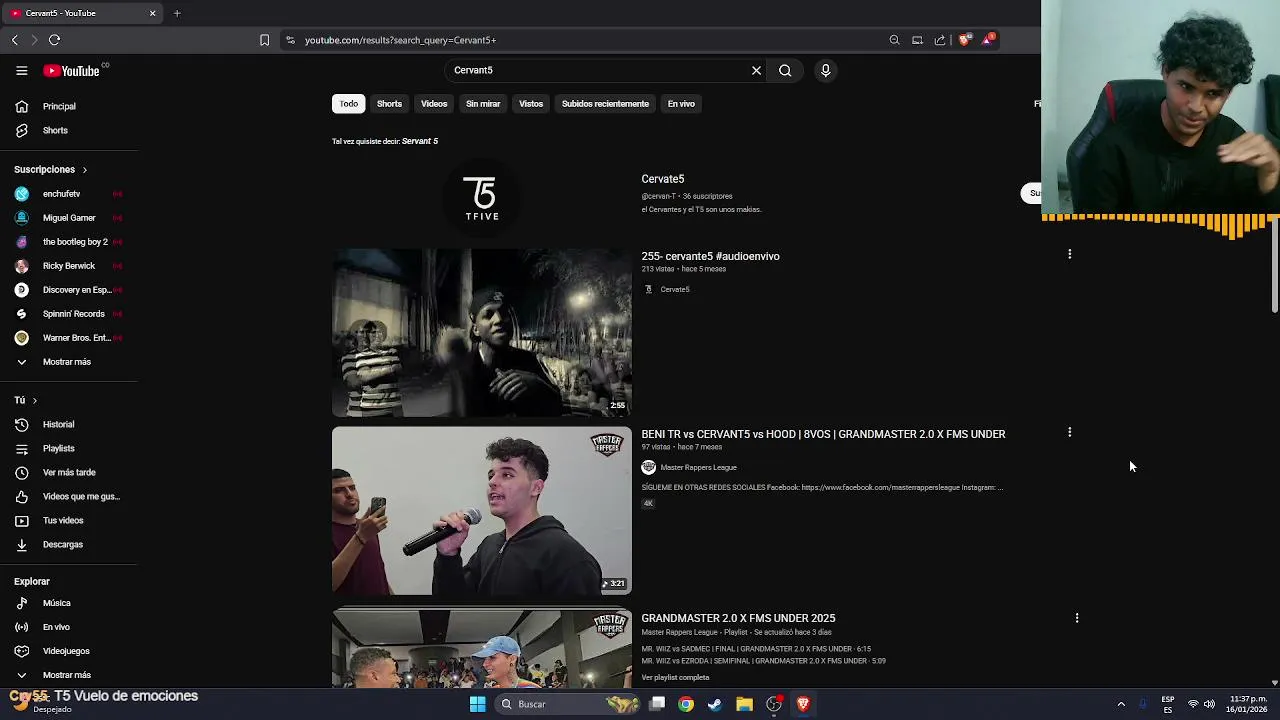
Task: Open Steam from the taskbar
Action: (715, 704)
